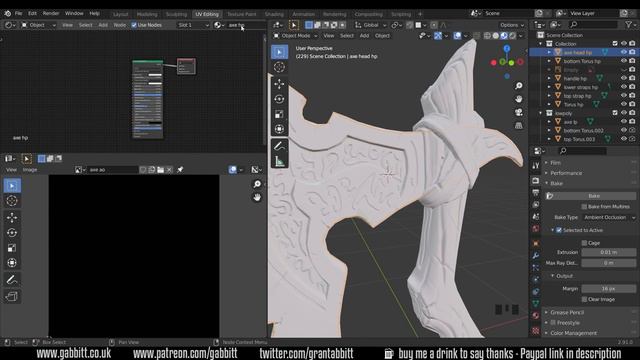Open the Tool properties tab
Screen dimensions: 640x360
click(x=536, y=166)
